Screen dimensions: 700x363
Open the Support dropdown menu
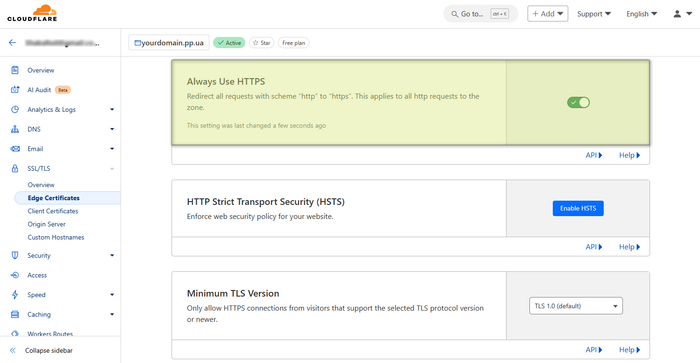coord(594,14)
